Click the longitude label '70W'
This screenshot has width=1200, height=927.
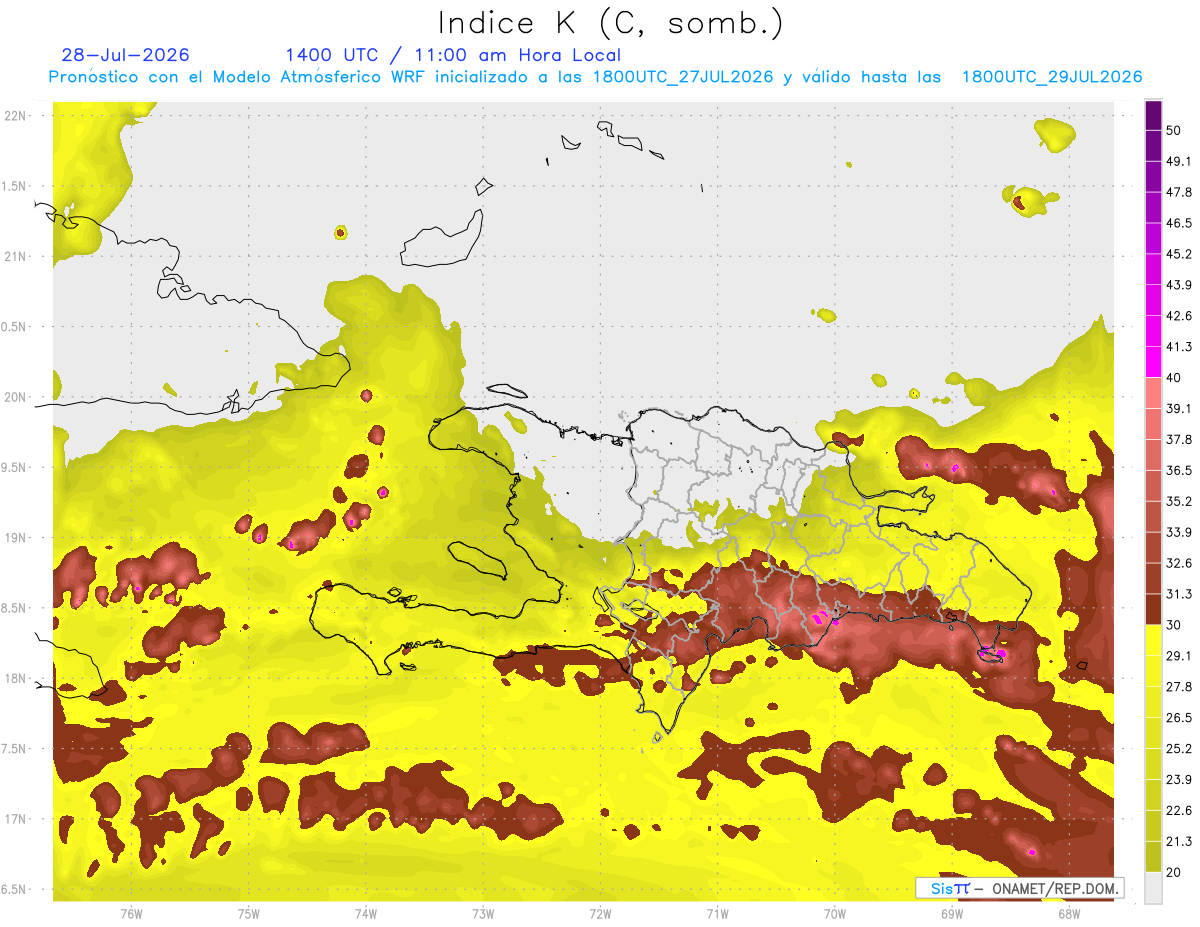pyautogui.click(x=834, y=913)
